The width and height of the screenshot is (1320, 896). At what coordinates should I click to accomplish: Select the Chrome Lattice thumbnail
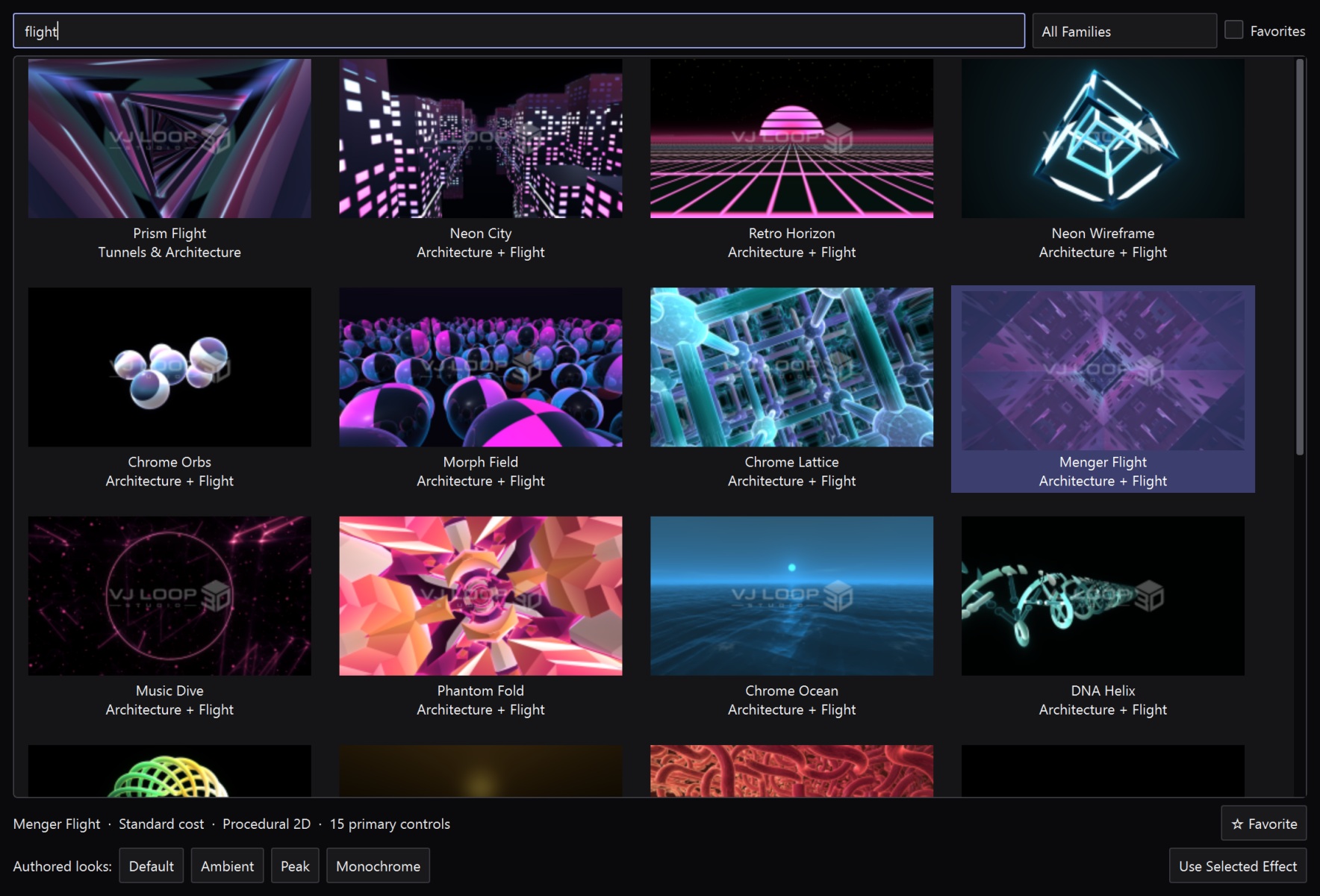point(791,367)
